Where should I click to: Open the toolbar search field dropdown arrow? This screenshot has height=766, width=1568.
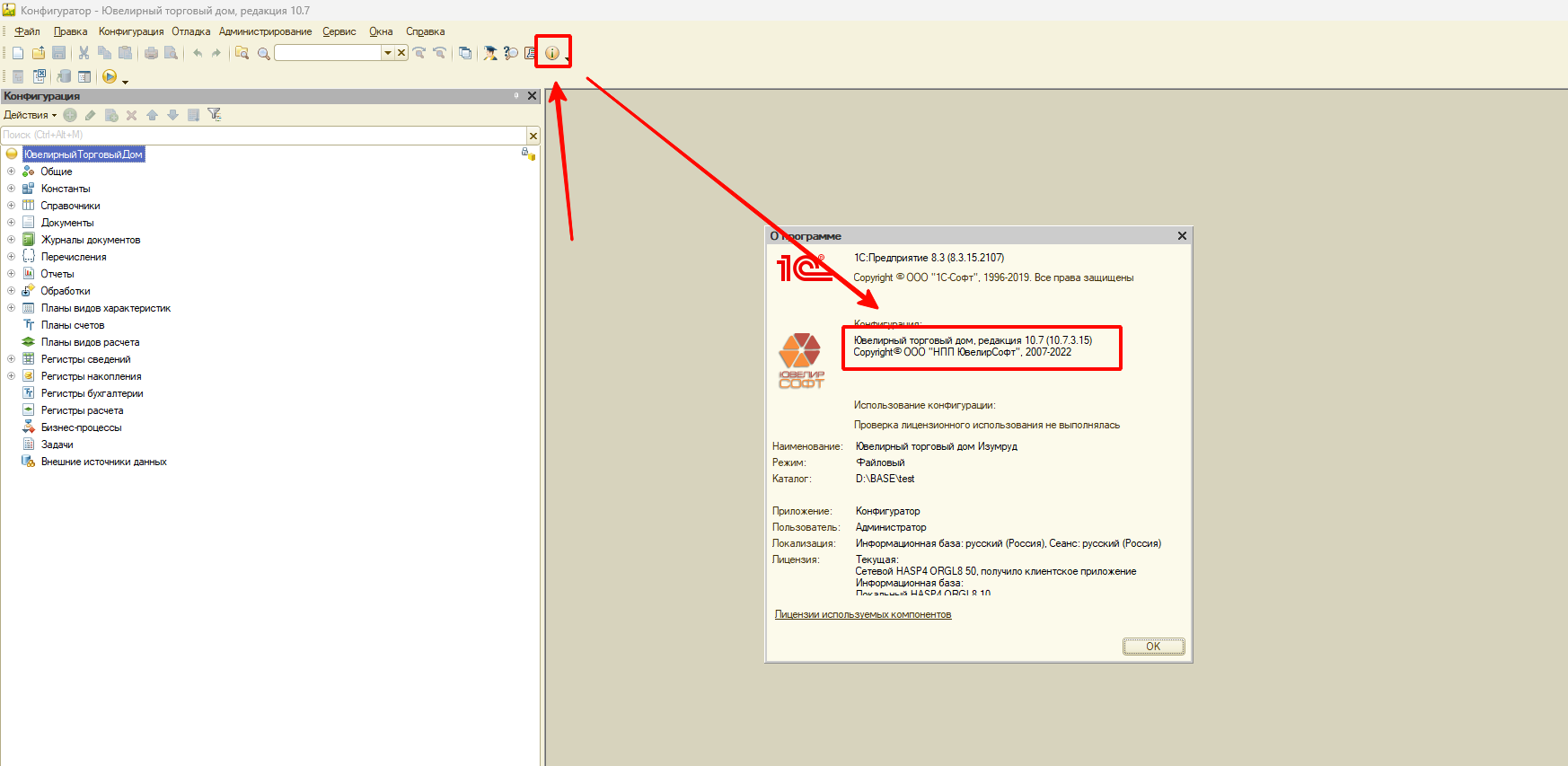[388, 53]
